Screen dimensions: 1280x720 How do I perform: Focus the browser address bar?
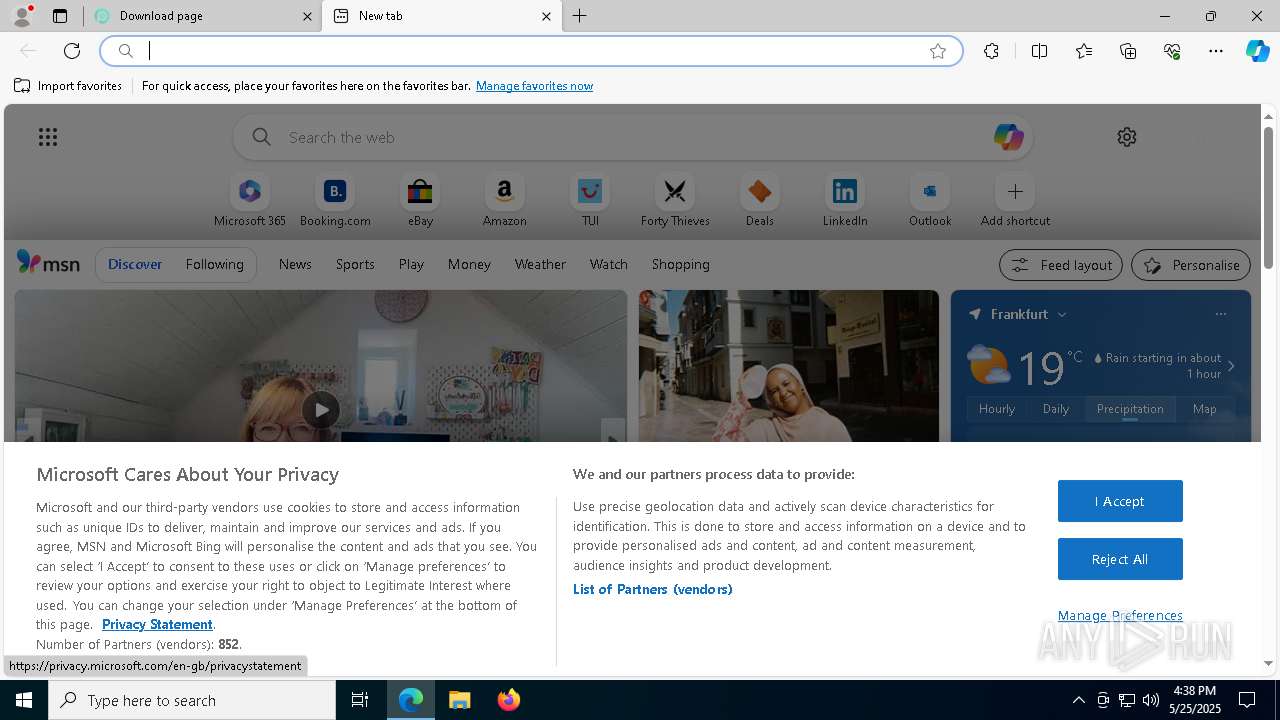[530, 51]
